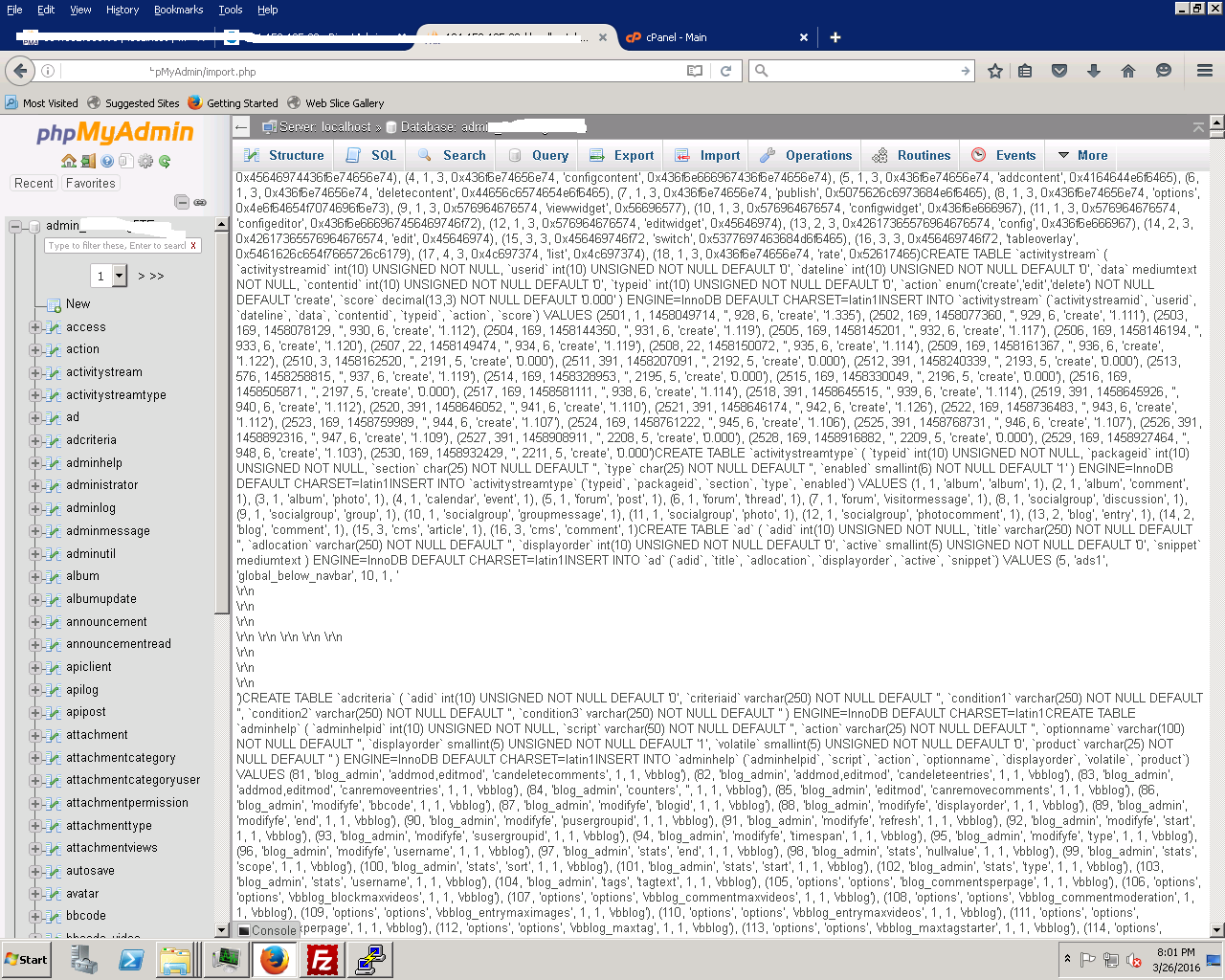Image resolution: width=1225 pixels, height=980 pixels.
Task: Jump to last page of tables
Action: coord(157,277)
